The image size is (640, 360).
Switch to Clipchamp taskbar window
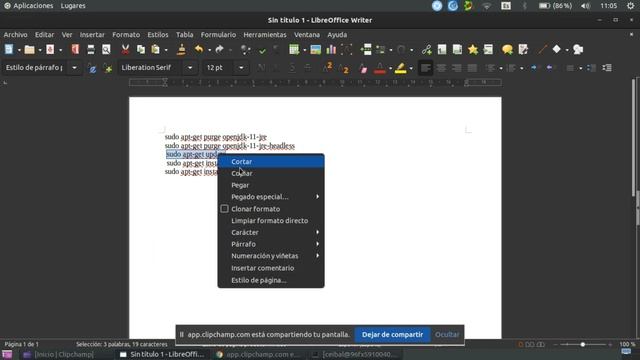click(x=59, y=355)
